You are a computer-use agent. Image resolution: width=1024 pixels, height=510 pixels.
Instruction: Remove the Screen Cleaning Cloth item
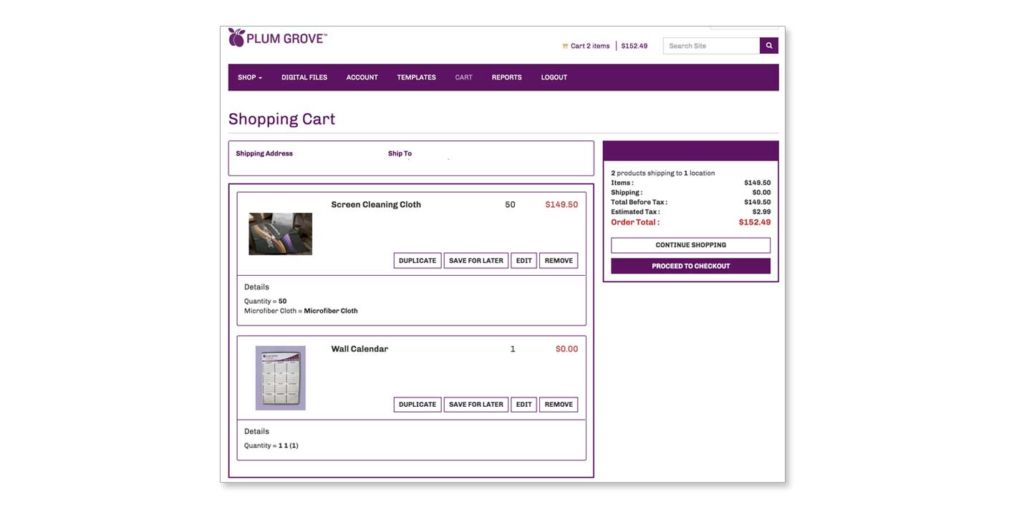(558, 261)
